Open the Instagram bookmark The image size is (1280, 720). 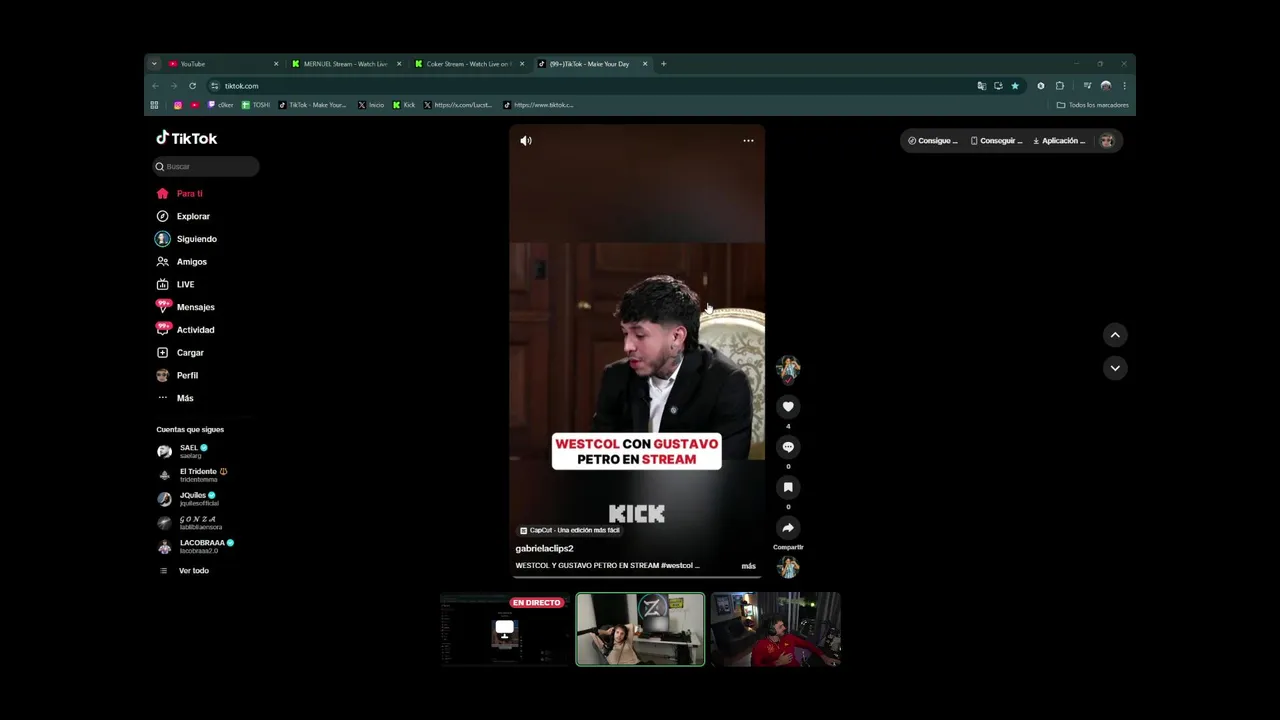coord(178,105)
